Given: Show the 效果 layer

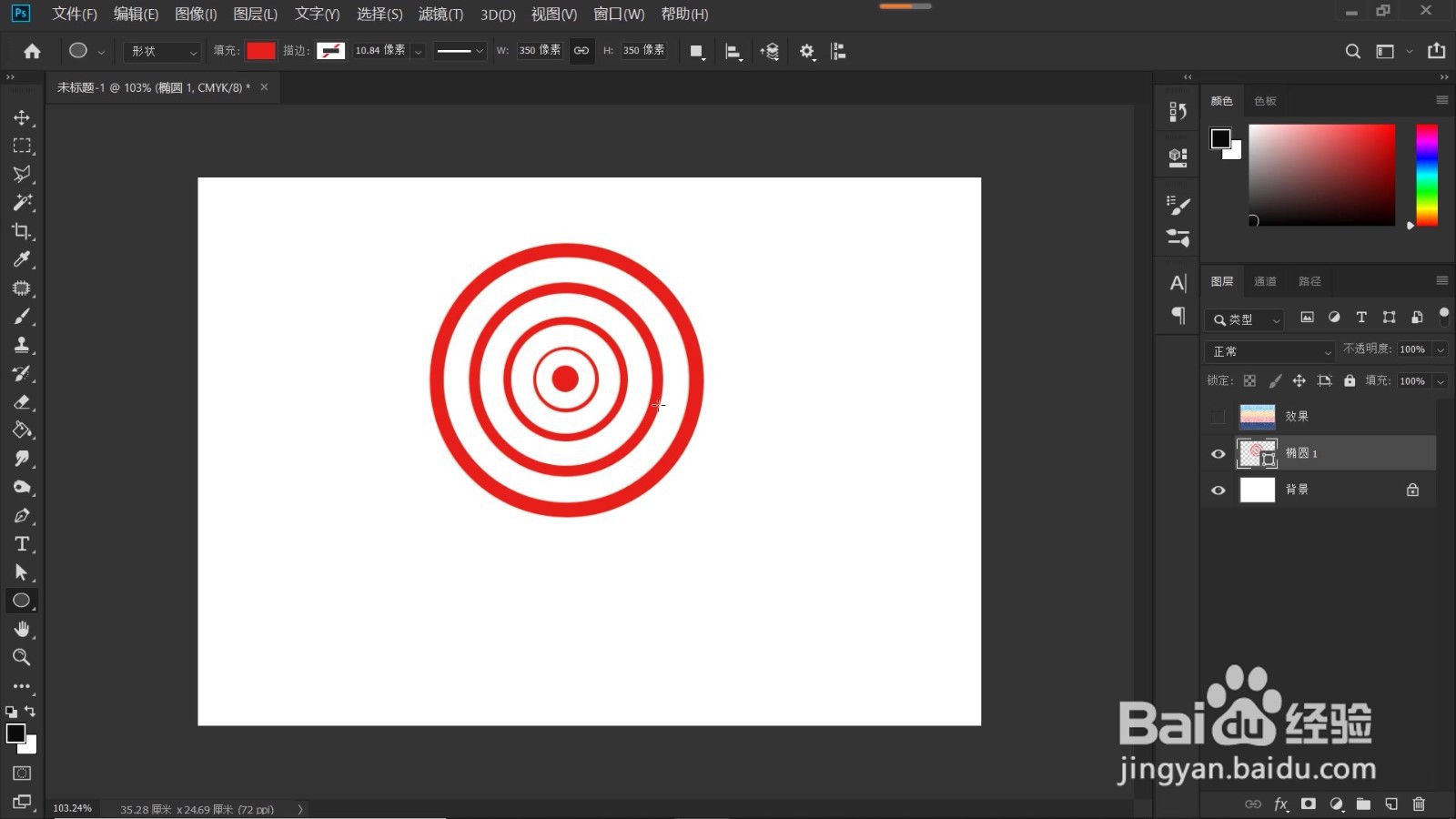Looking at the screenshot, I should (1218, 417).
